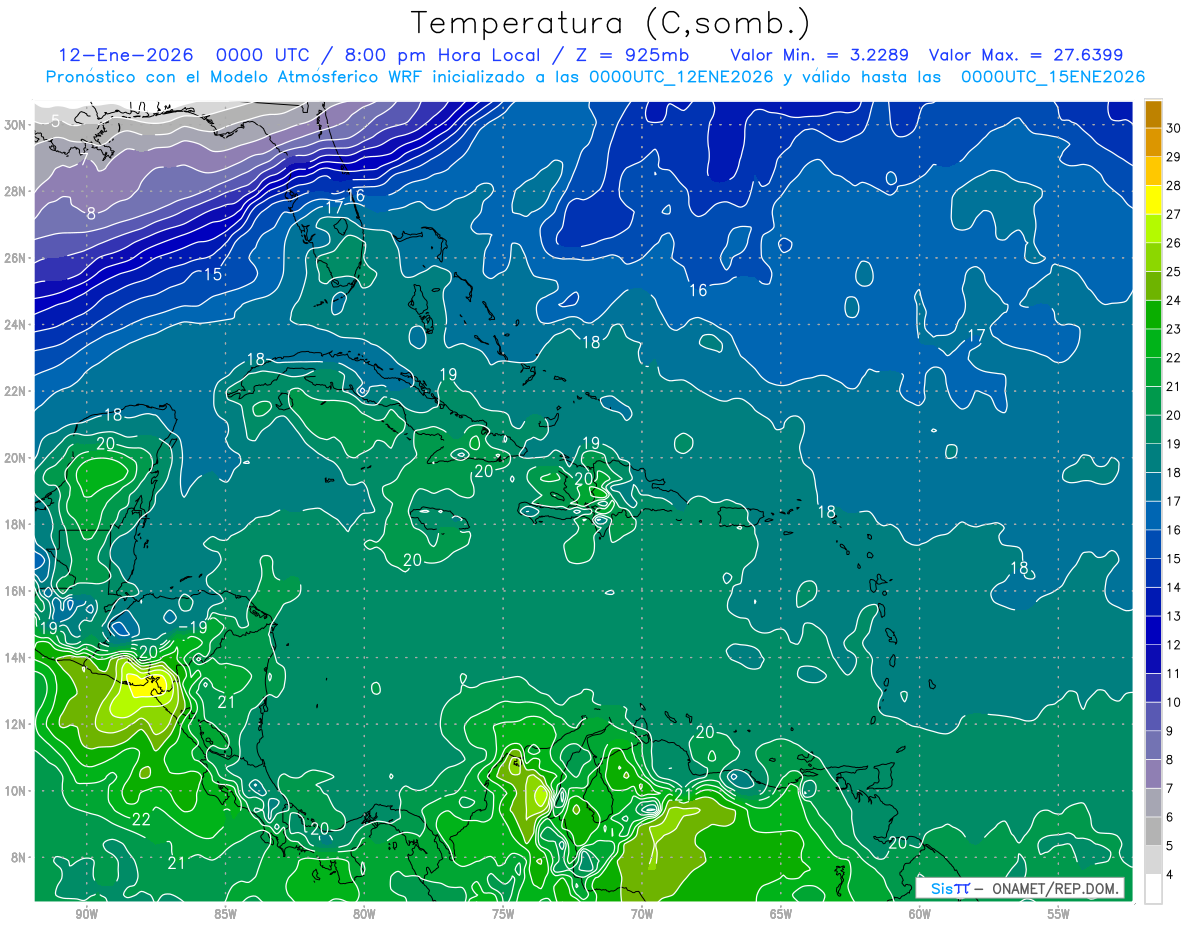The width and height of the screenshot is (1200, 927).
Task: Click the contour label 15 on the map
Action: pos(213,275)
